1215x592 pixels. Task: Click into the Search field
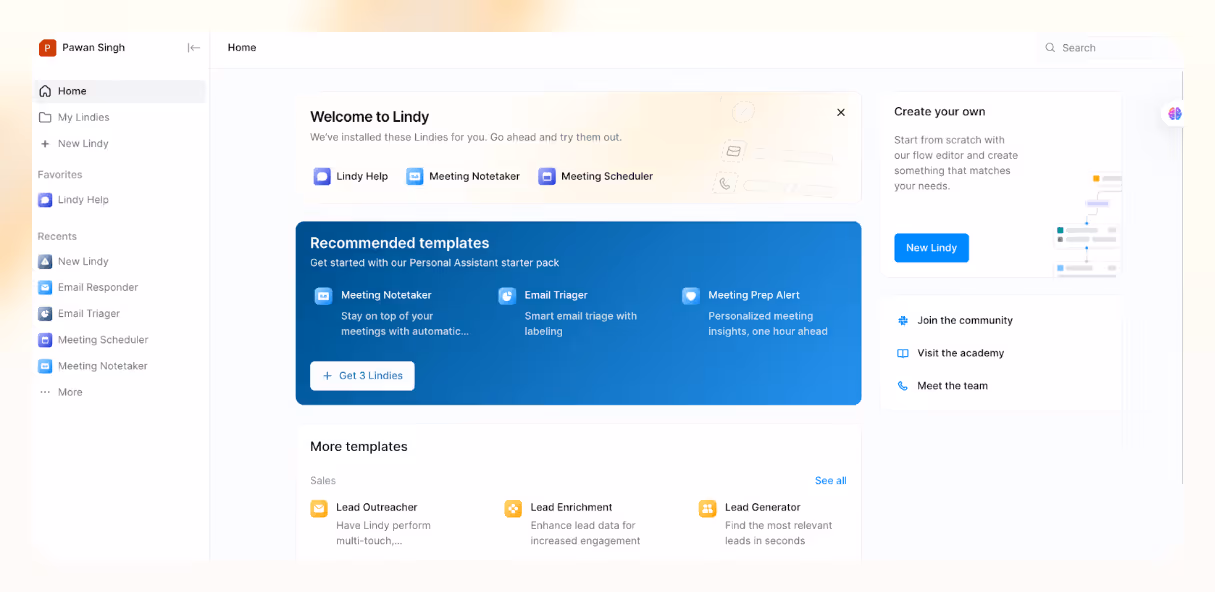tap(1108, 48)
